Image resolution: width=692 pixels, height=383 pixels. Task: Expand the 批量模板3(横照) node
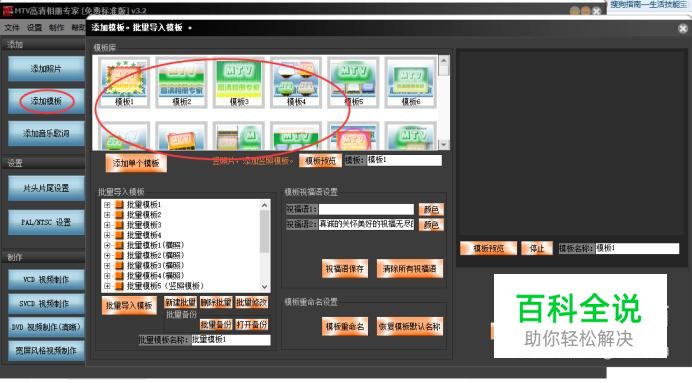pos(107,266)
